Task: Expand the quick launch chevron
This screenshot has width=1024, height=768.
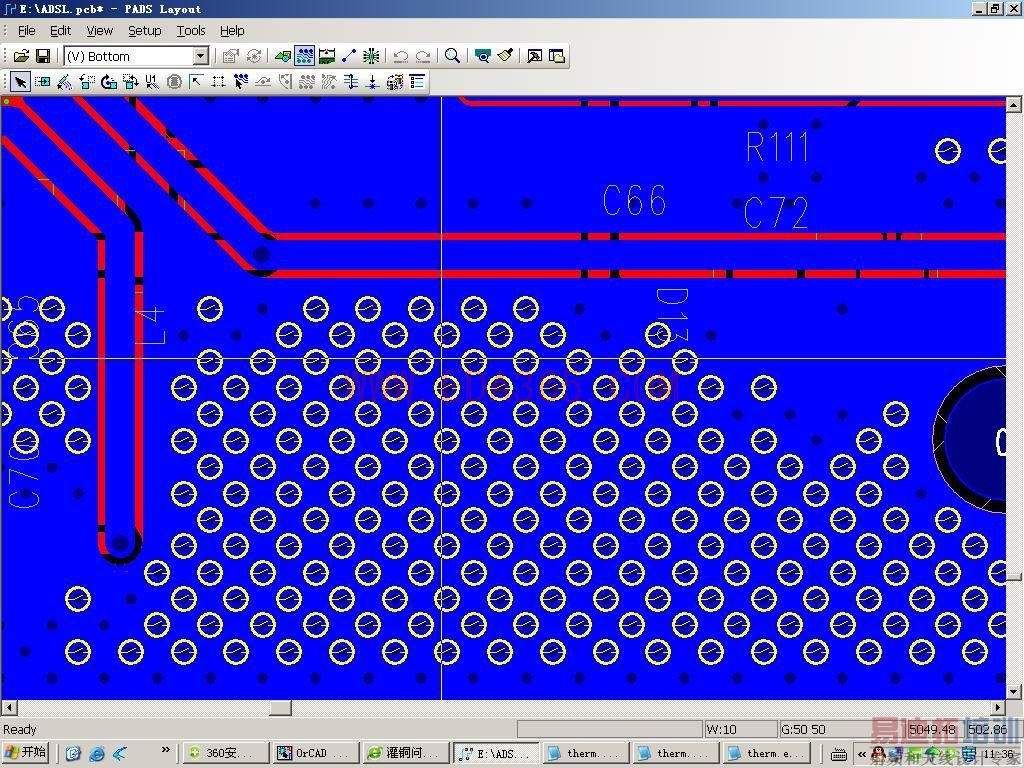Action: (x=165, y=750)
